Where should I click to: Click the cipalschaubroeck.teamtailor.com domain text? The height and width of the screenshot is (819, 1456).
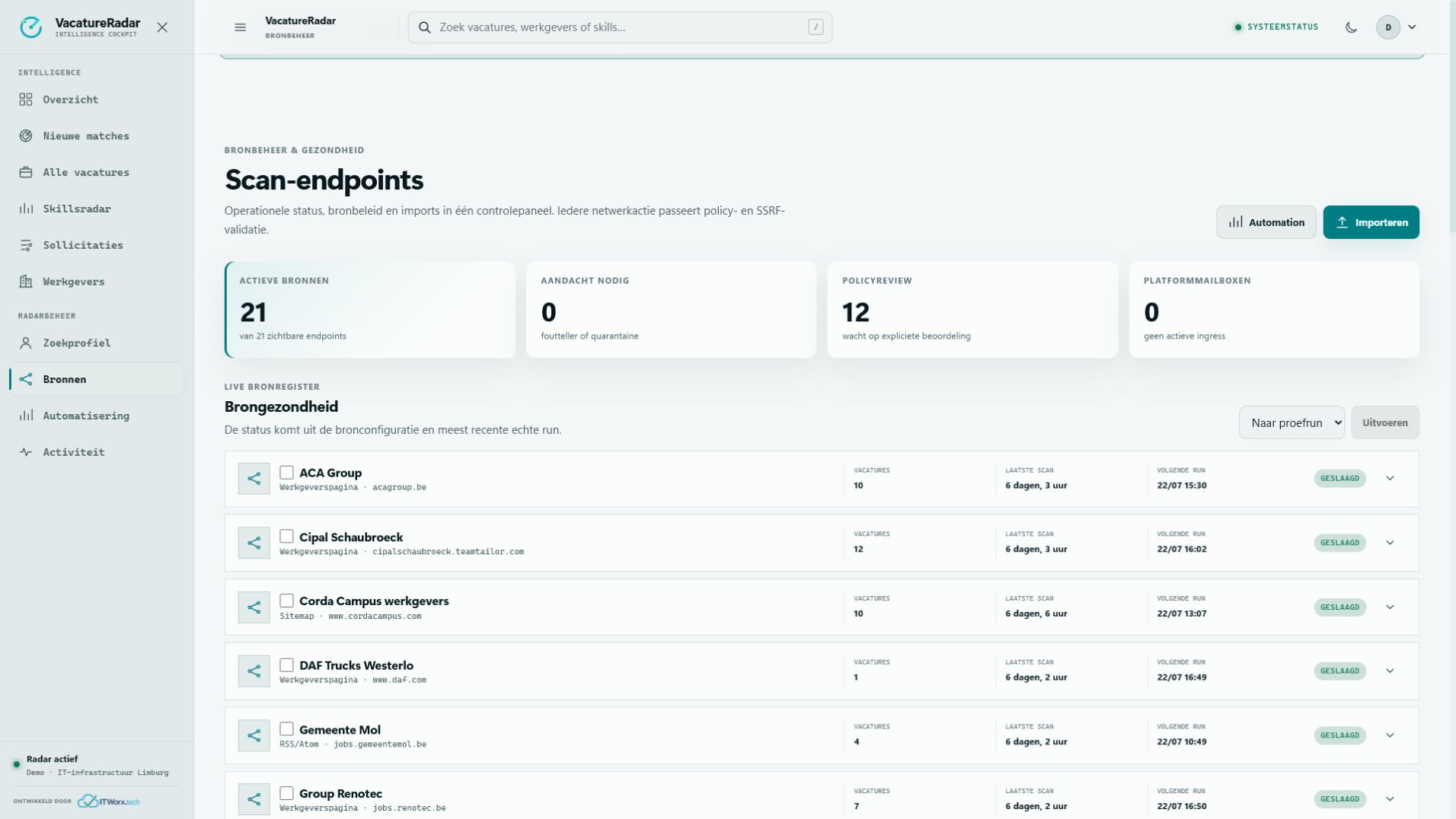point(448,552)
